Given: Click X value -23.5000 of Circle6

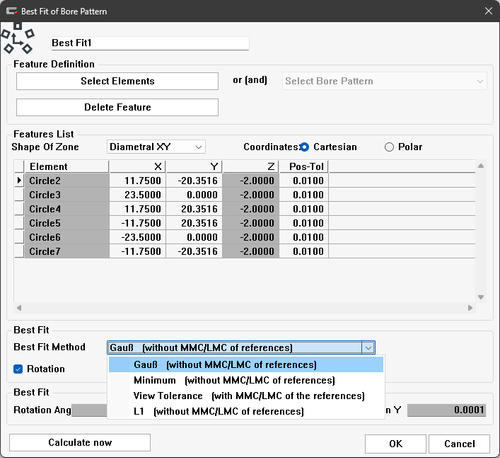Looking at the screenshot, I should pos(137,237).
